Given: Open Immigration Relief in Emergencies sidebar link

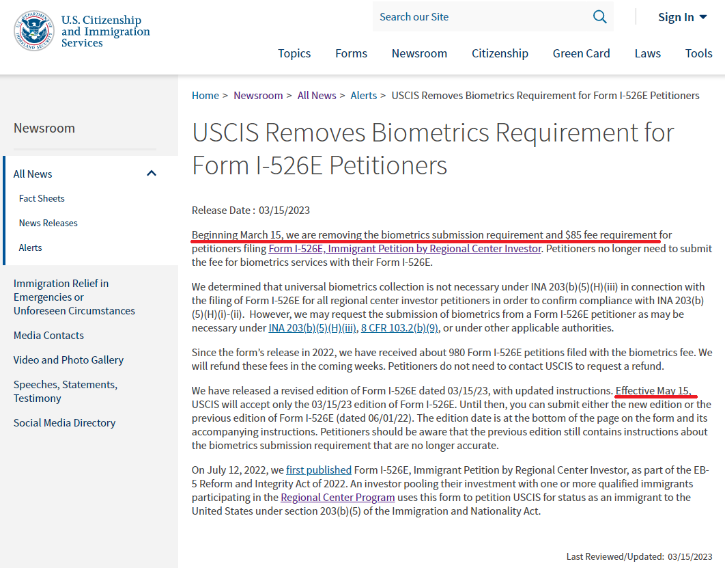Looking at the screenshot, I should [74, 297].
